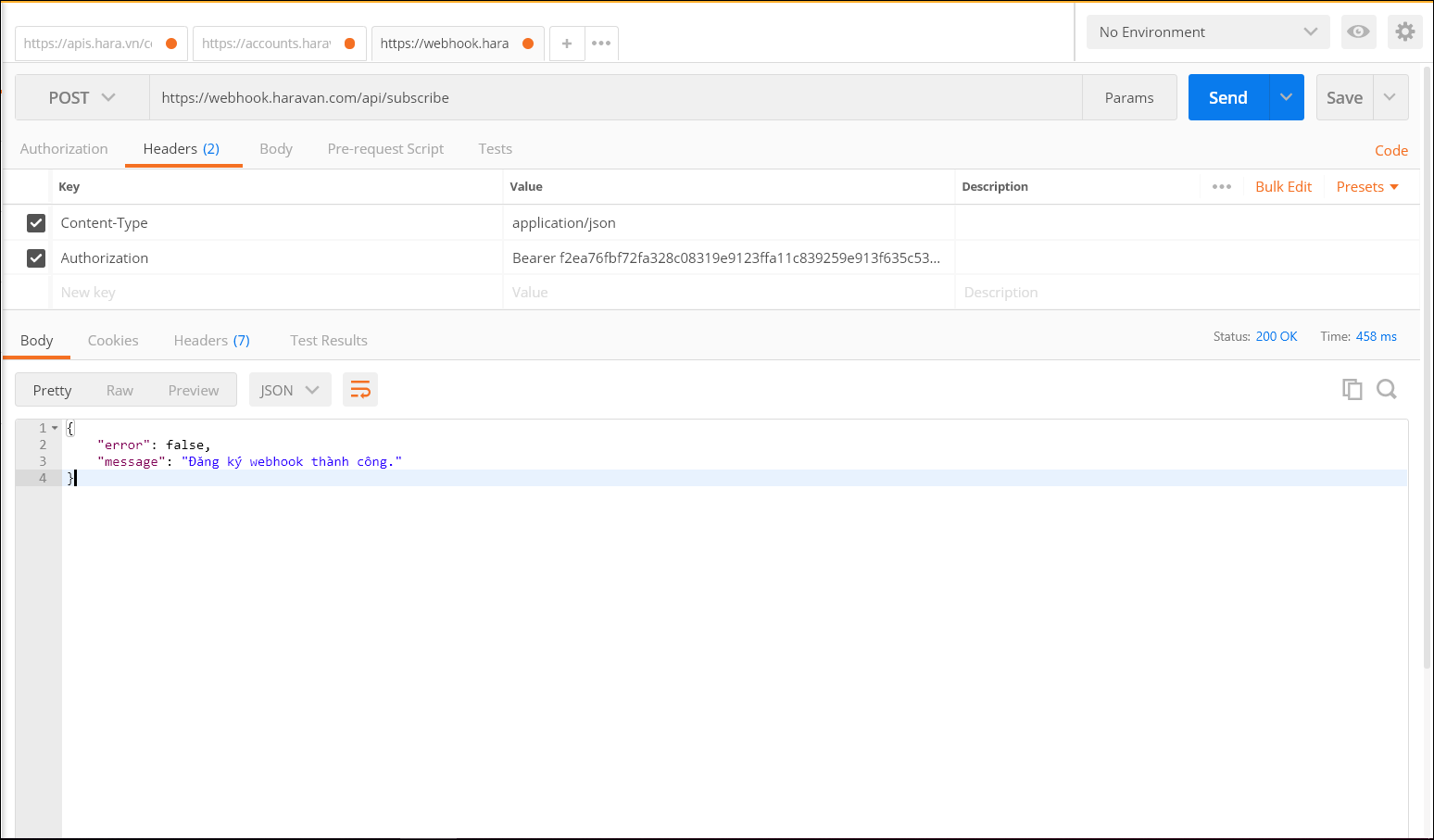The height and width of the screenshot is (840, 1434).
Task: Click the request URL input field
Action: coord(615,97)
